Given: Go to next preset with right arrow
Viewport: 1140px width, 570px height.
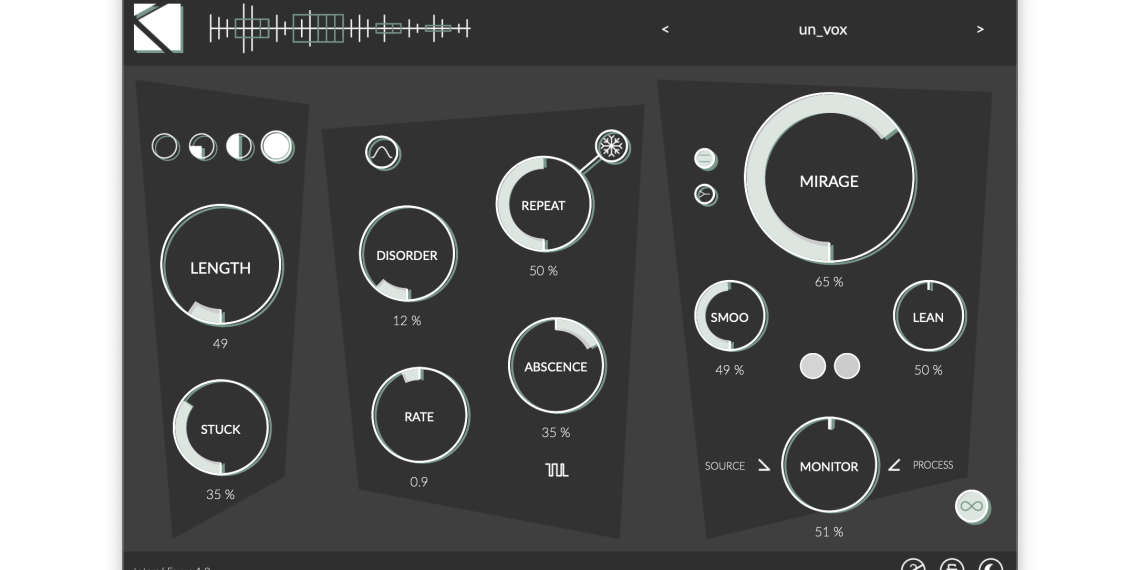Looking at the screenshot, I should coord(980,30).
